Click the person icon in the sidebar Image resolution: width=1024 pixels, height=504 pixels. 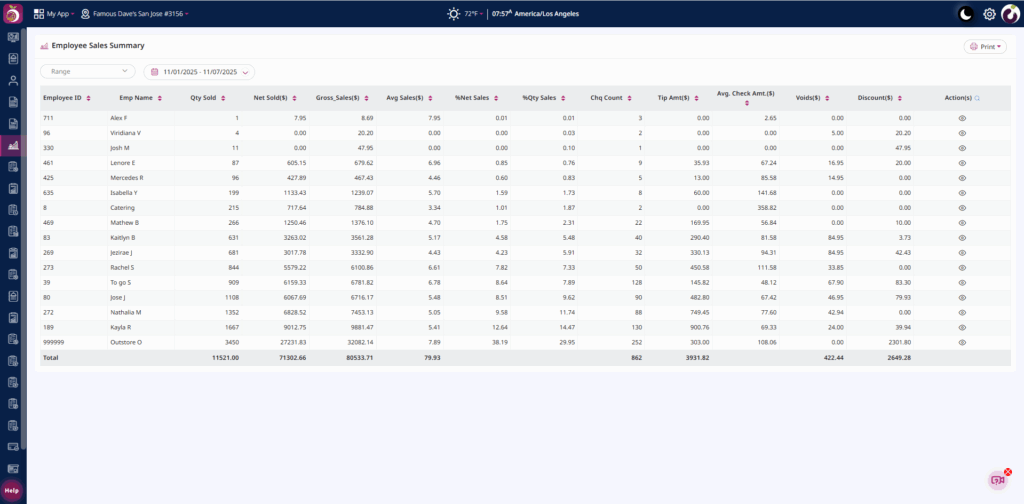coord(13,80)
